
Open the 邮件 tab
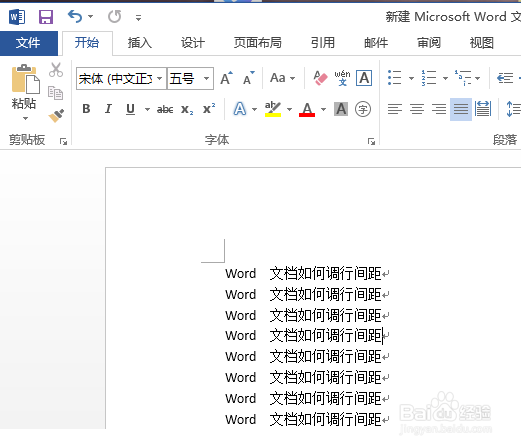click(x=376, y=43)
